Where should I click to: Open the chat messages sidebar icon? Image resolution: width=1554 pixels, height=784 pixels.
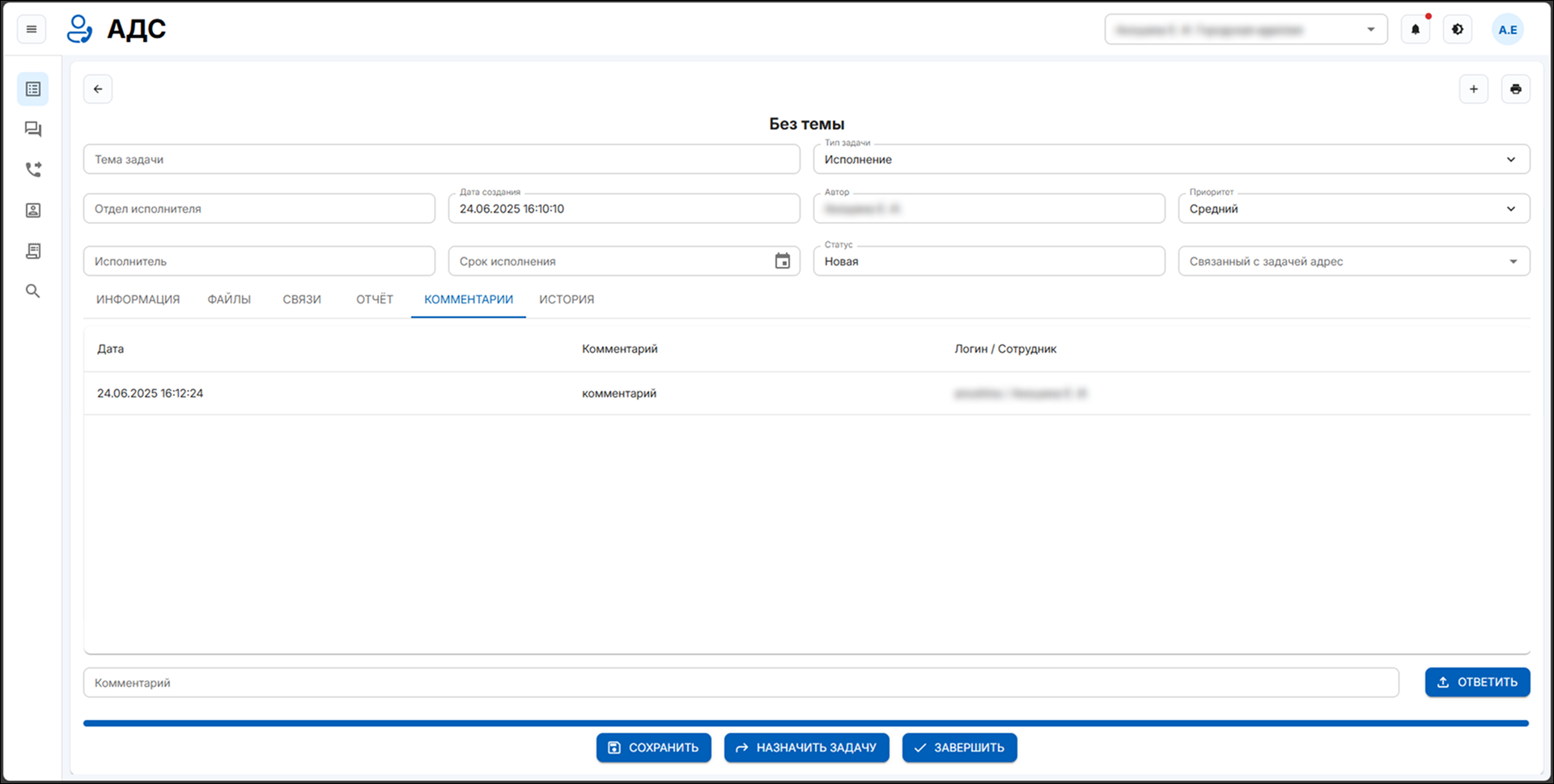pos(33,129)
